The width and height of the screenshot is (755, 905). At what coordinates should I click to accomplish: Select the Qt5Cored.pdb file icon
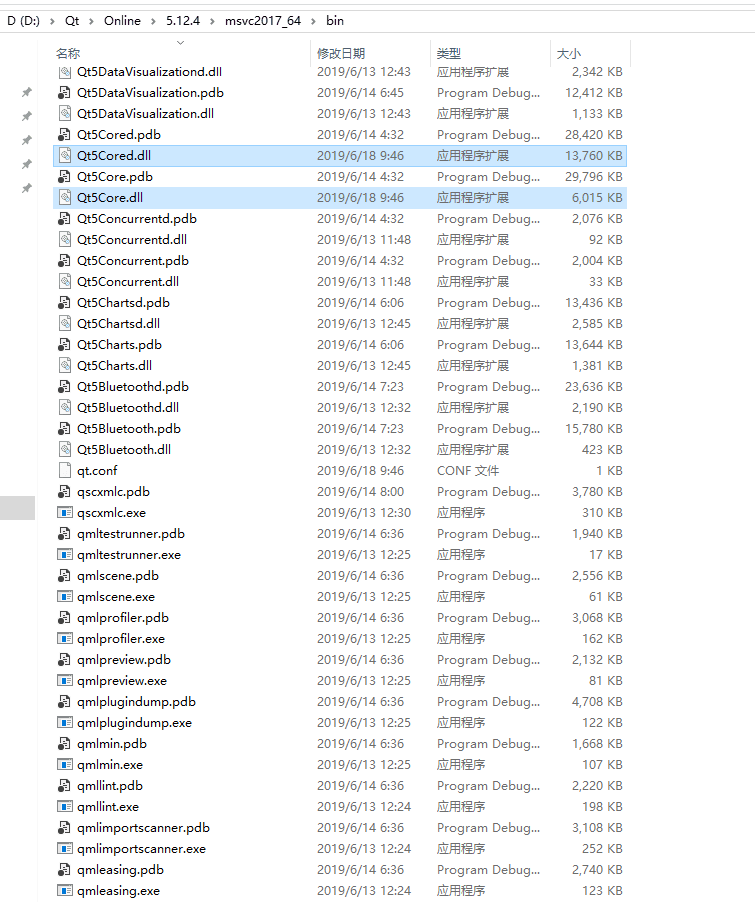[x=65, y=135]
